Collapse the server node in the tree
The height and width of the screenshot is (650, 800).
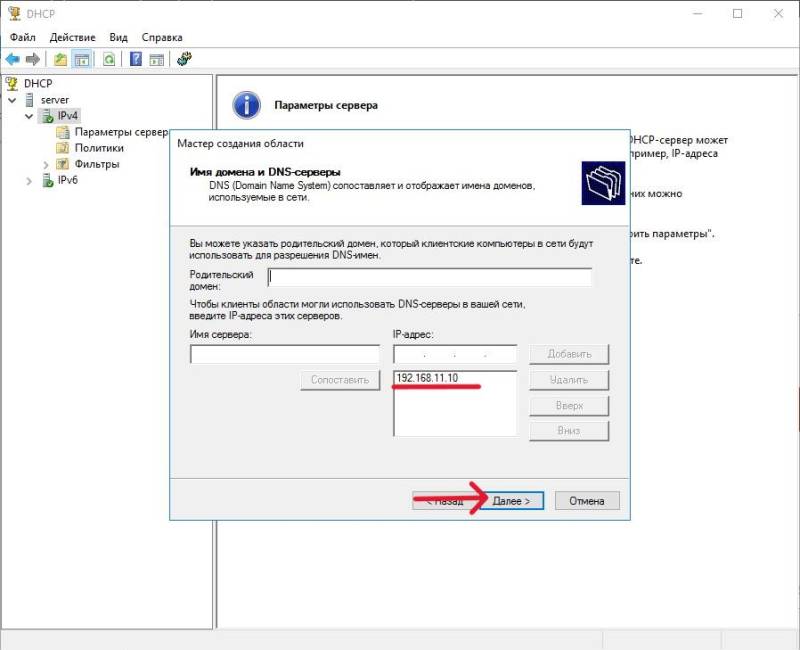12,100
